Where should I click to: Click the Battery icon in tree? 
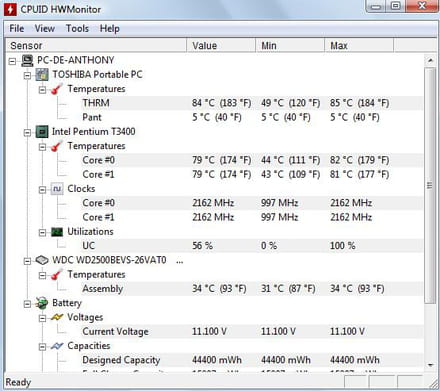(x=42, y=303)
